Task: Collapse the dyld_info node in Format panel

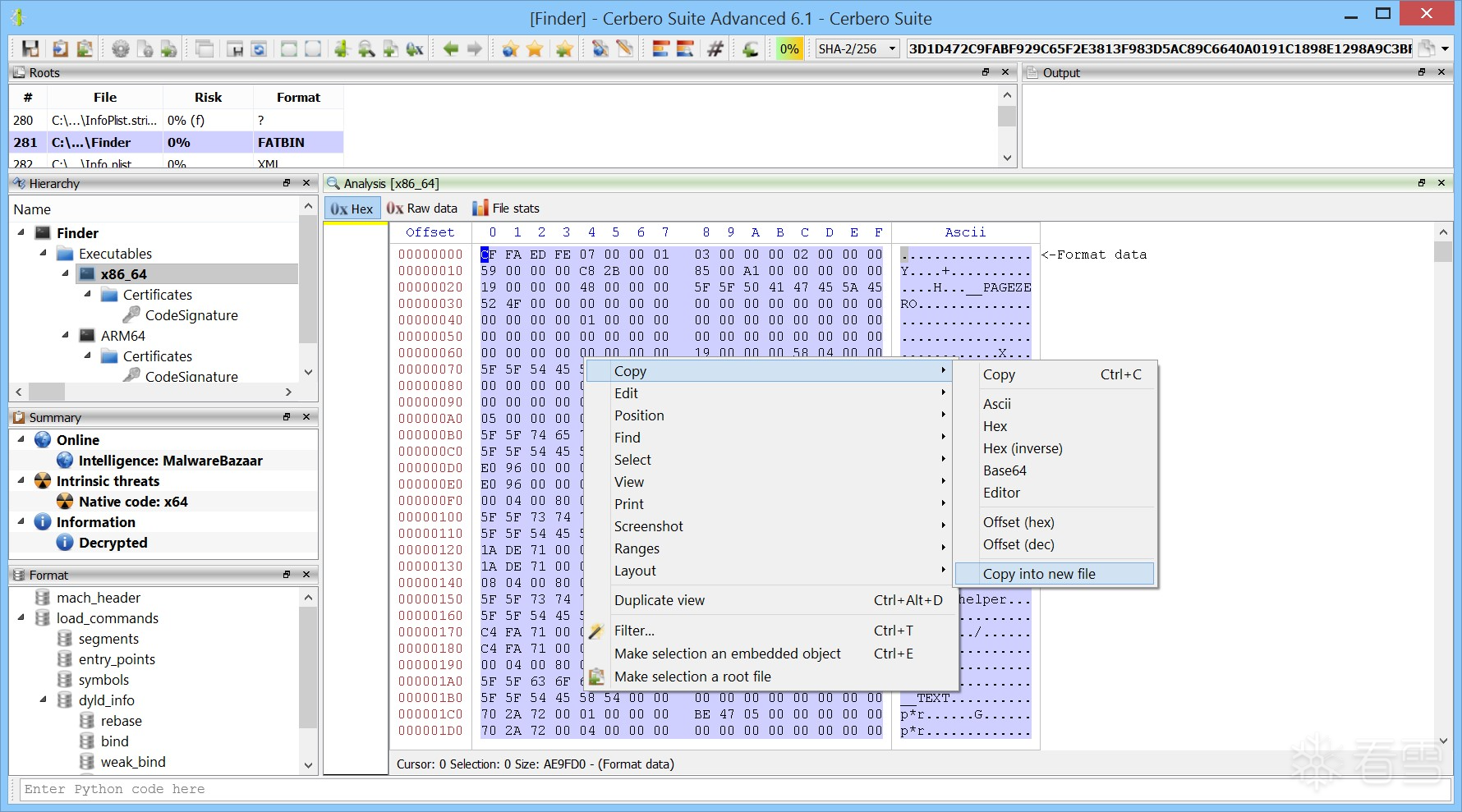Action: [x=44, y=700]
